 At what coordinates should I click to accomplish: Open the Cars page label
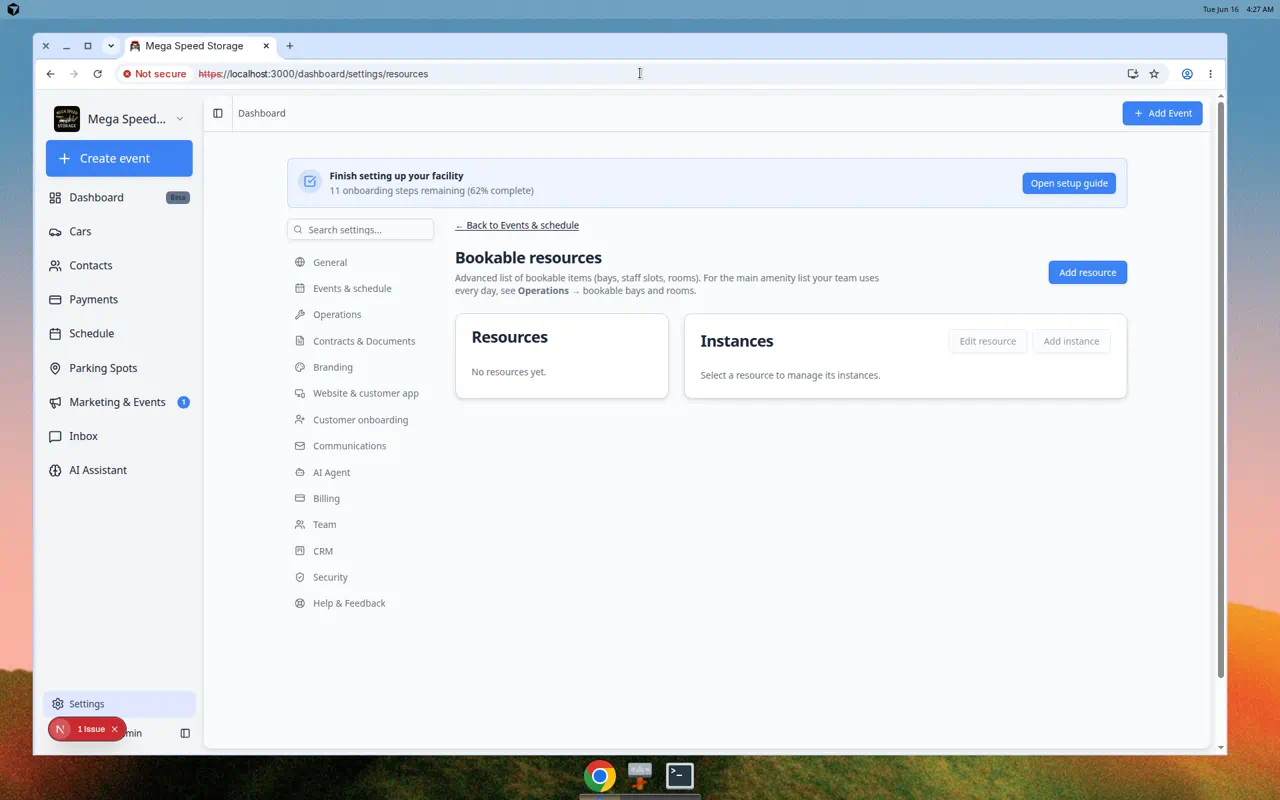tap(80, 232)
